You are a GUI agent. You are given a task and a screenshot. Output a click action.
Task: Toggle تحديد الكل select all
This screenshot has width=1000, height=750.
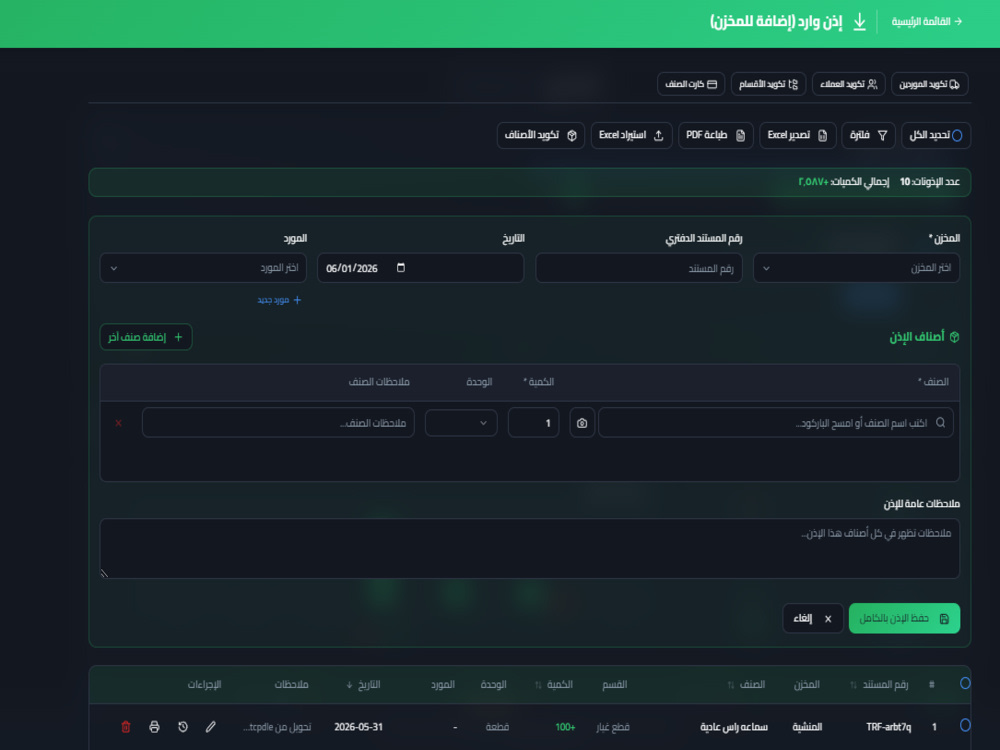(x=936, y=135)
